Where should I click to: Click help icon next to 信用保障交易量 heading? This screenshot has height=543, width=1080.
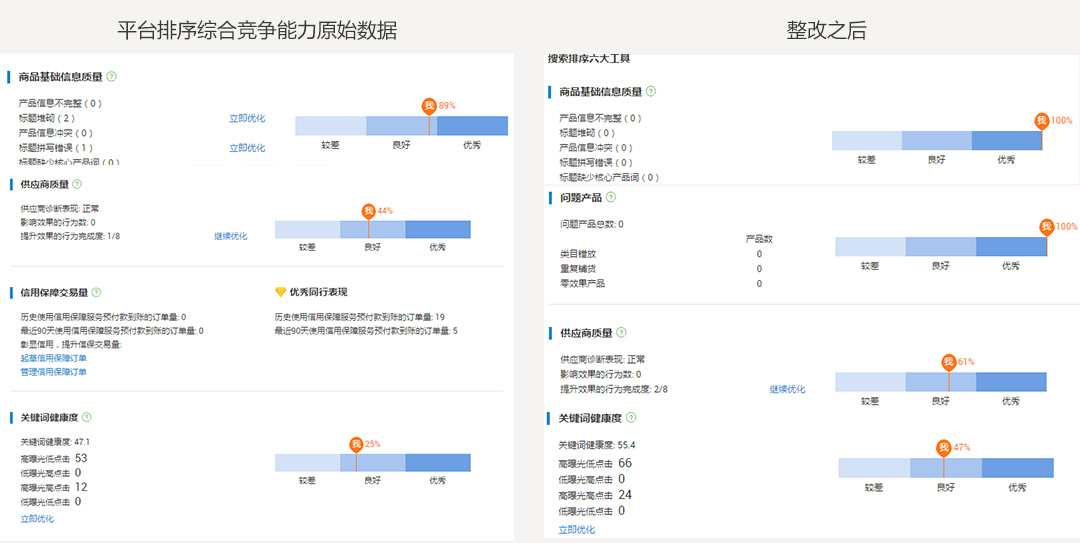(x=97, y=292)
